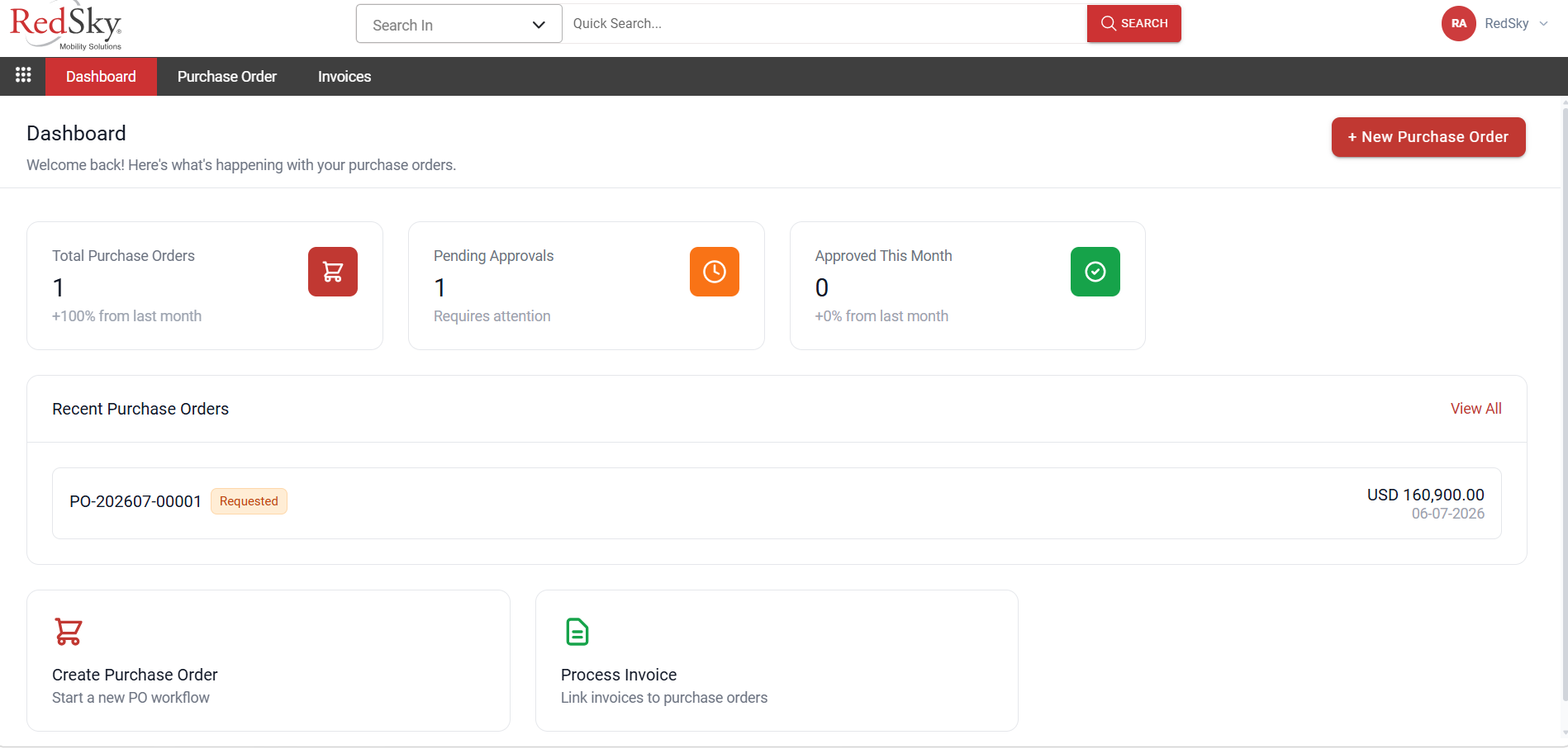Click the green document icon above Process Invoice
1568x749 pixels.
tap(577, 632)
